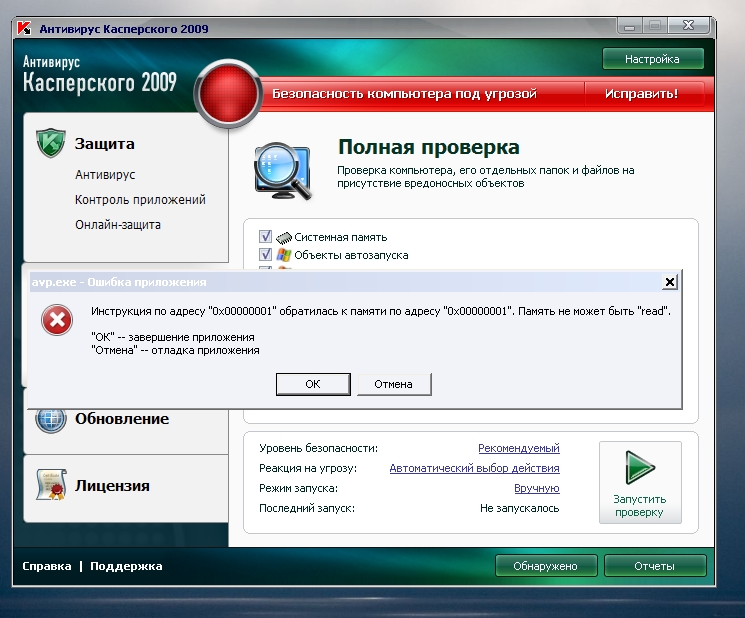The image size is (745, 618).
Task: Click the Системная память list label
Action: pos(341,237)
